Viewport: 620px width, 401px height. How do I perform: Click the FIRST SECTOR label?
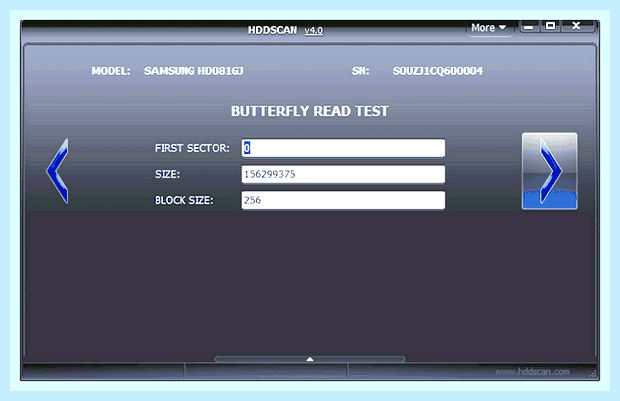point(192,148)
